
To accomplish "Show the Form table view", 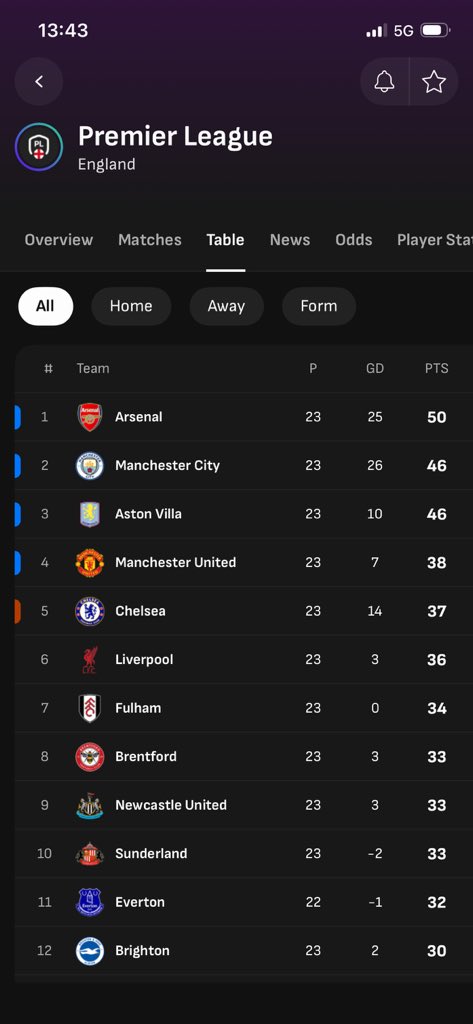I will pos(319,306).
